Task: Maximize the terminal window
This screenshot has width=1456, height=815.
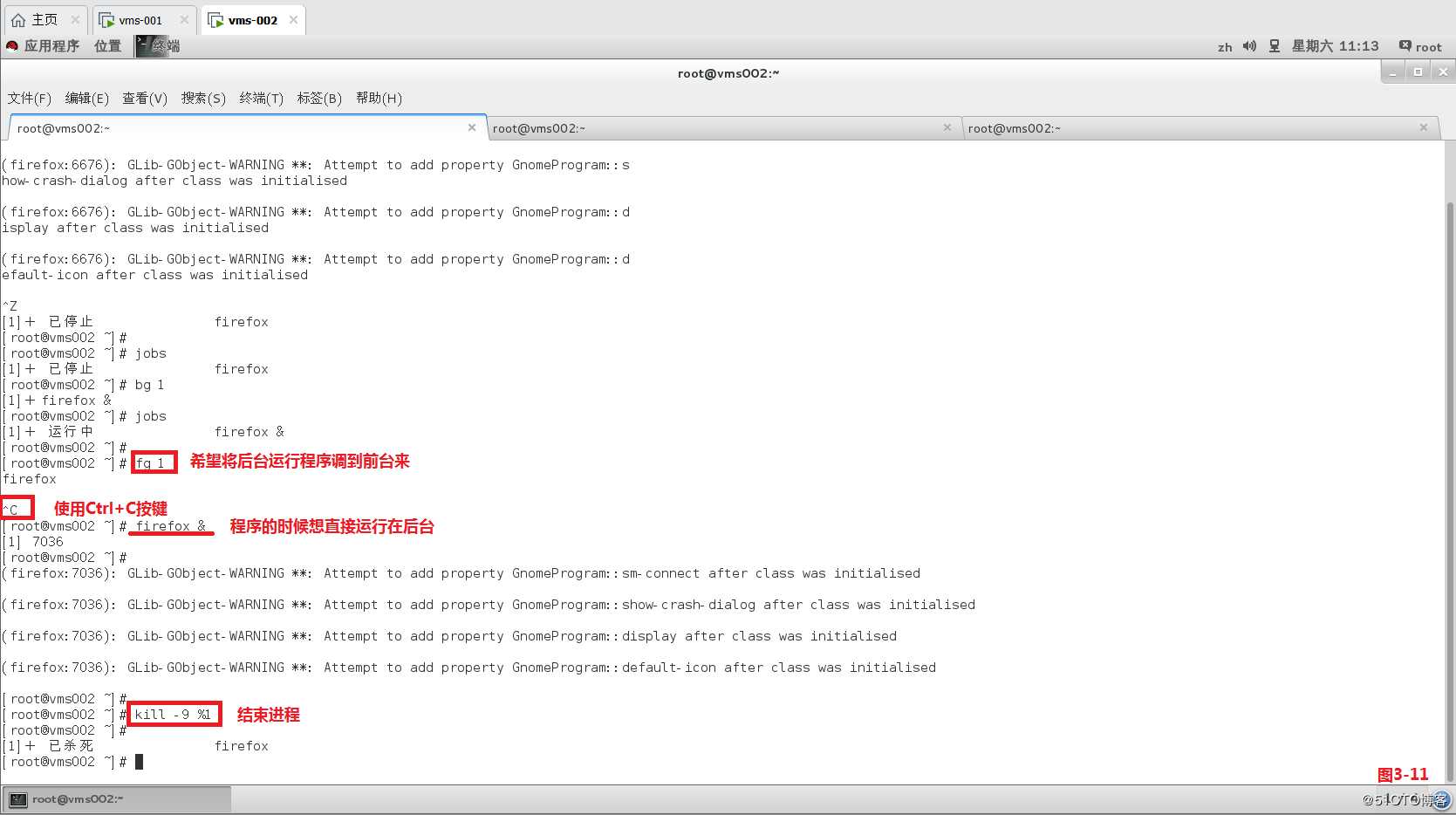Action: (x=1418, y=72)
